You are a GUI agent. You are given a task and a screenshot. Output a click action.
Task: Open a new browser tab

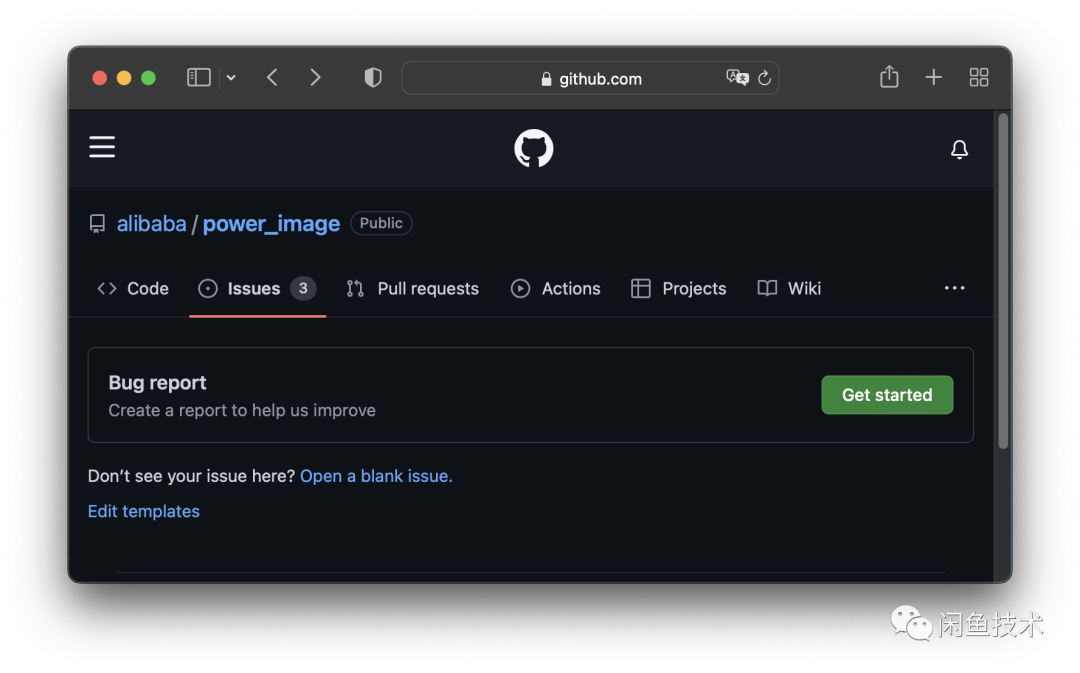(x=933, y=77)
